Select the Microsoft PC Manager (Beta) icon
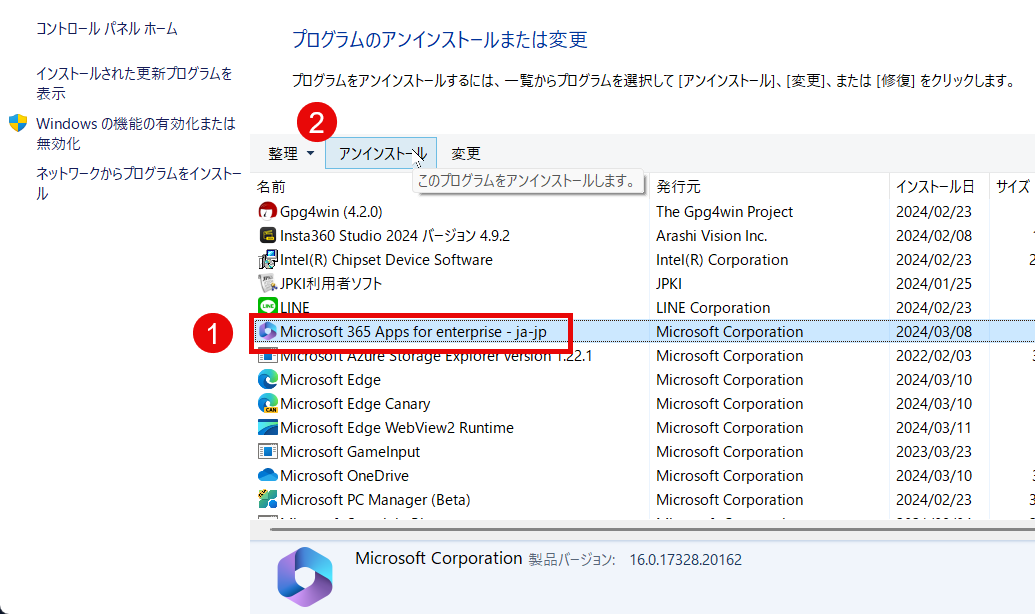Screen dimensions: 1035x614 coord(267,499)
